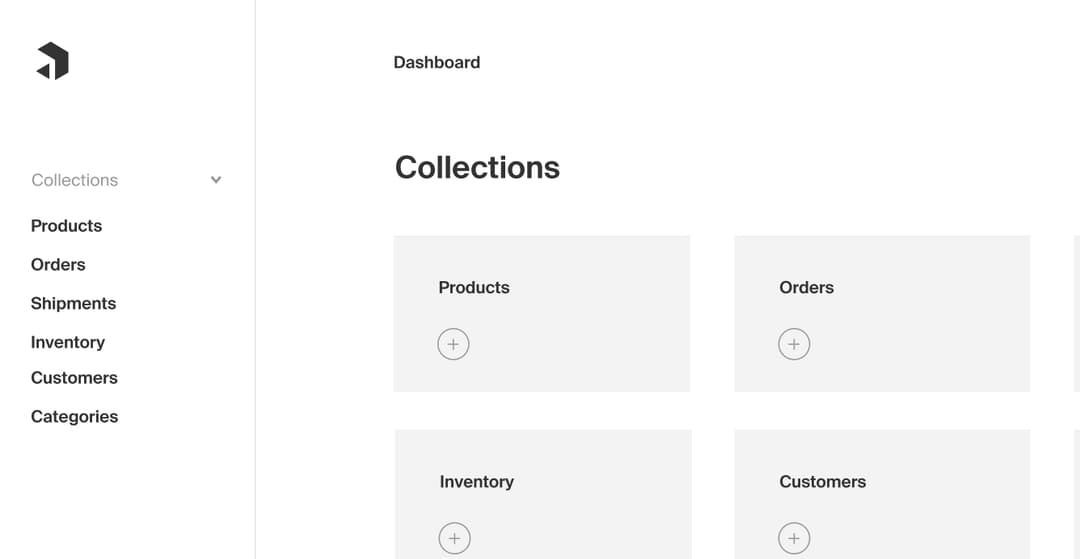Go to Shipments in sidebar

point(74,304)
